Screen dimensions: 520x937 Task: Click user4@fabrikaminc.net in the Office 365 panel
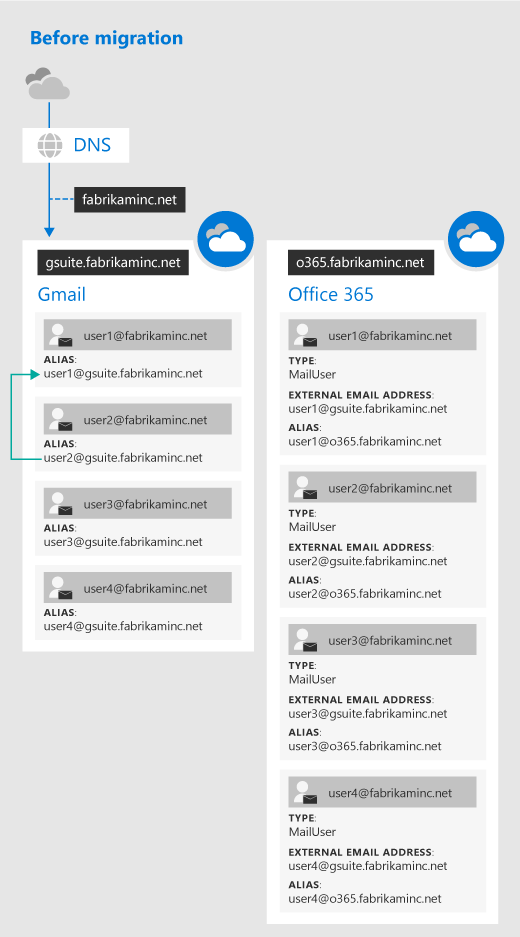click(x=390, y=793)
